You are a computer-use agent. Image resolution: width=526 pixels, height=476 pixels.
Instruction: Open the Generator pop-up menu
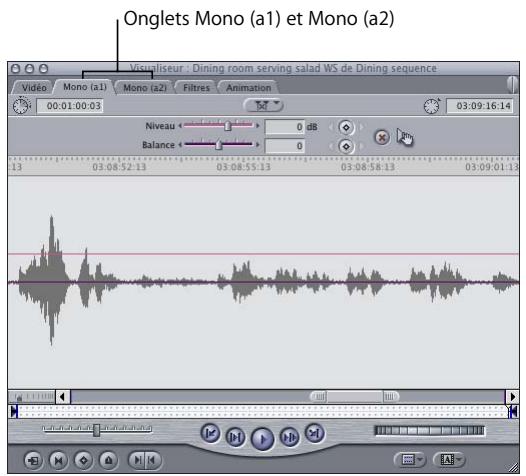(450, 460)
